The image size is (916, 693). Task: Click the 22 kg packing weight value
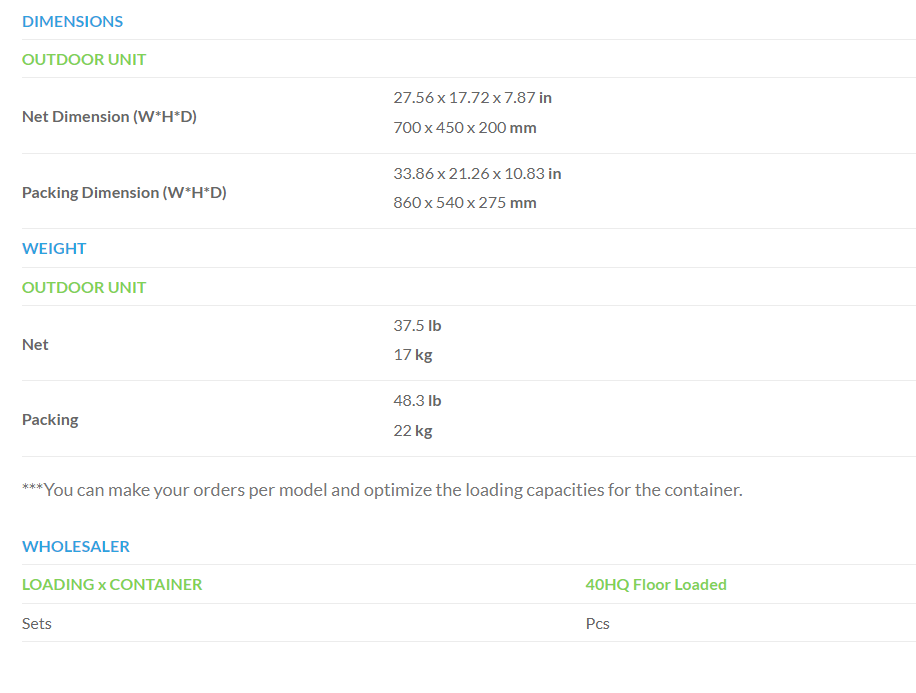tap(412, 431)
